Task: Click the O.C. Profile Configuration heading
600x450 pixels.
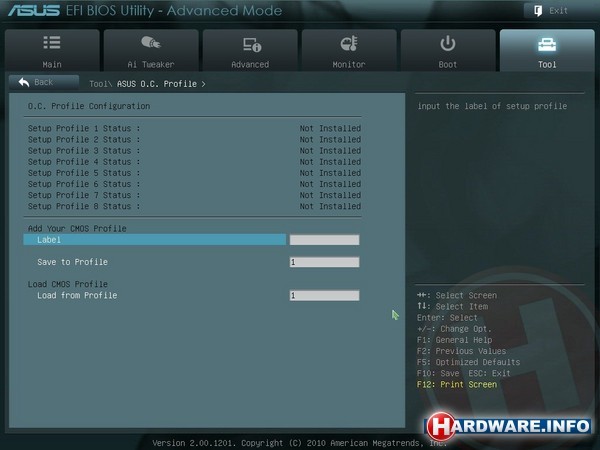Action: pyautogui.click(x=89, y=106)
